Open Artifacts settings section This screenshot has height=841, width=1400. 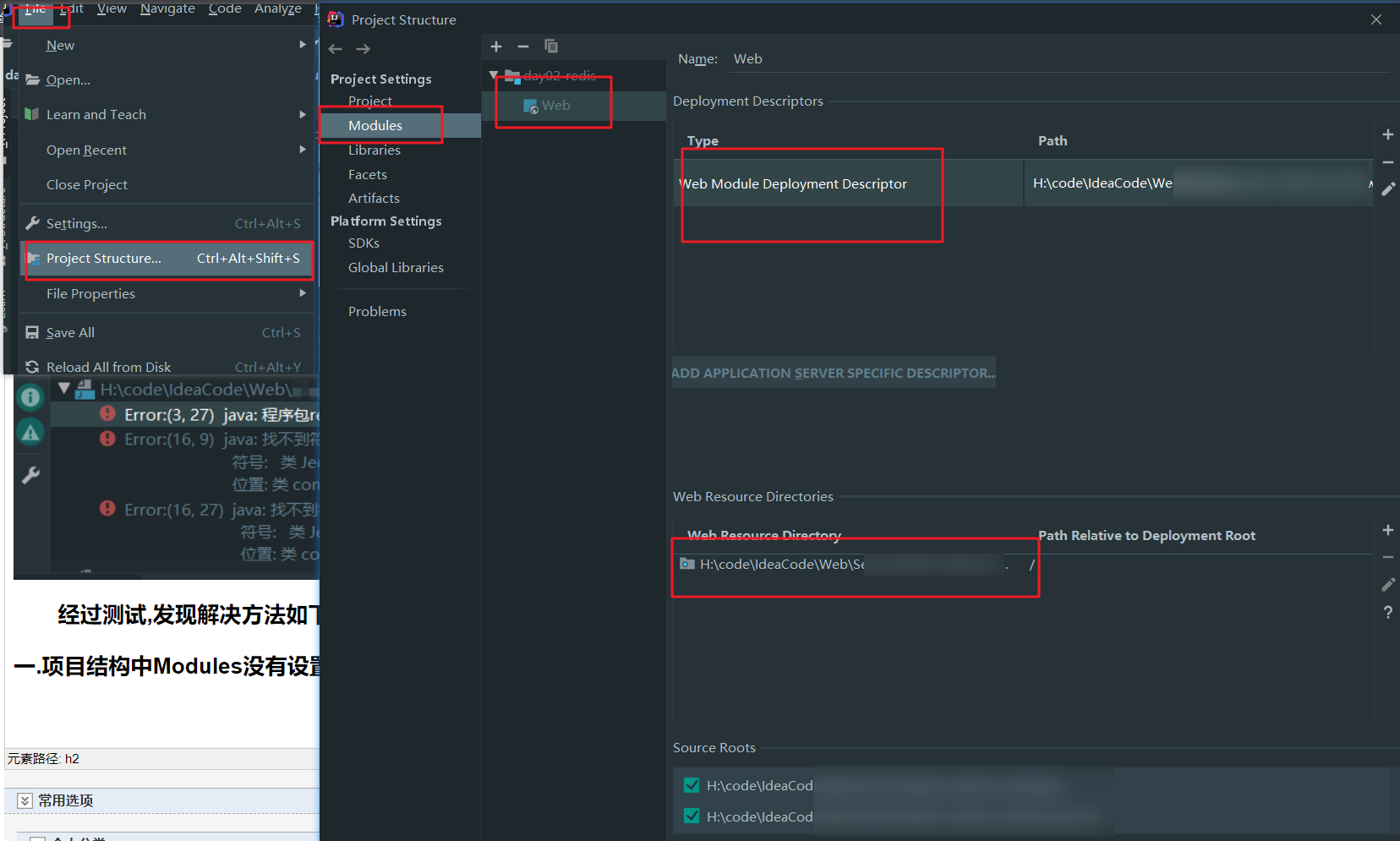(x=374, y=198)
